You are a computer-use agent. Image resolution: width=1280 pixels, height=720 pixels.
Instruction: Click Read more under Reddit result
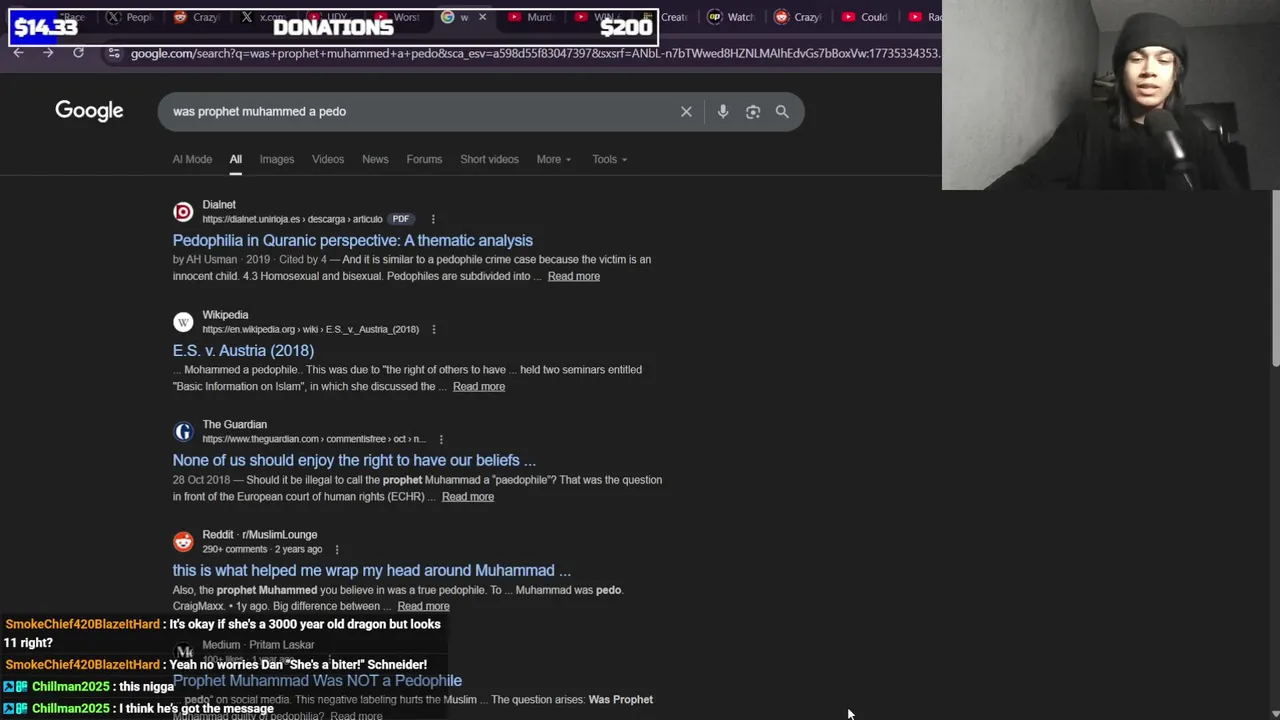pos(423,606)
